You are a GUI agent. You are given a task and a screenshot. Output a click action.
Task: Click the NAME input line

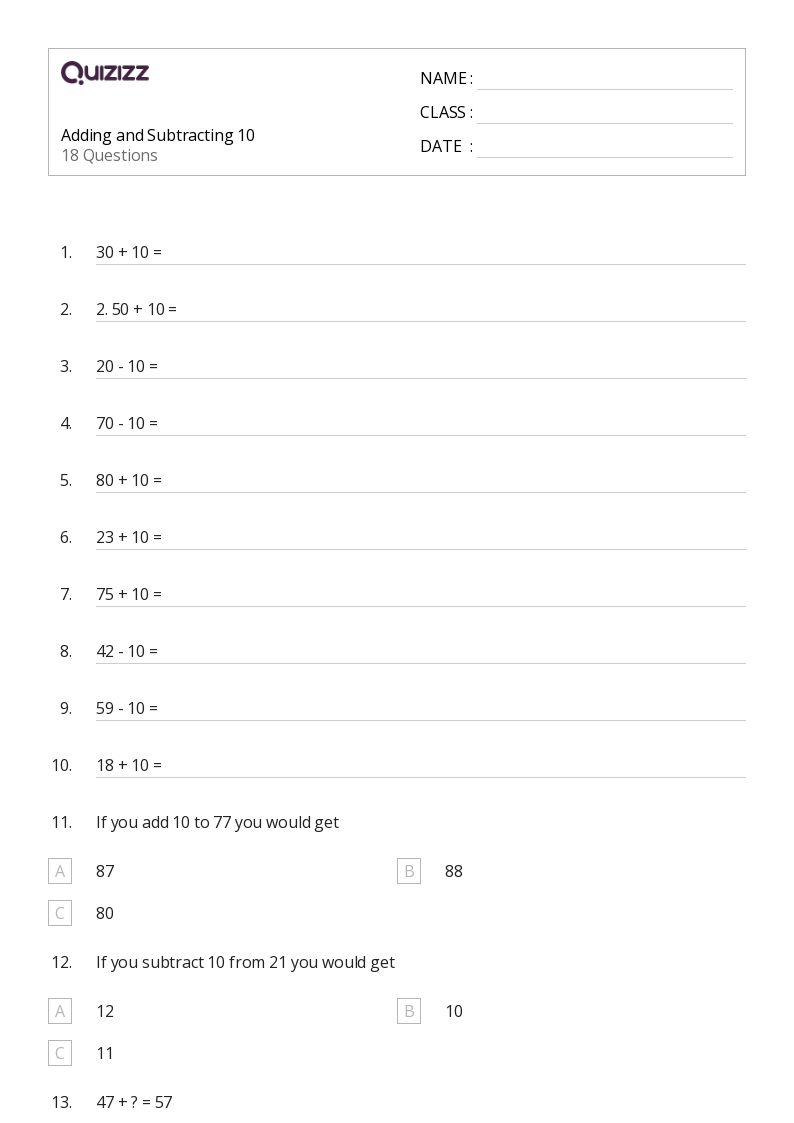pos(604,80)
